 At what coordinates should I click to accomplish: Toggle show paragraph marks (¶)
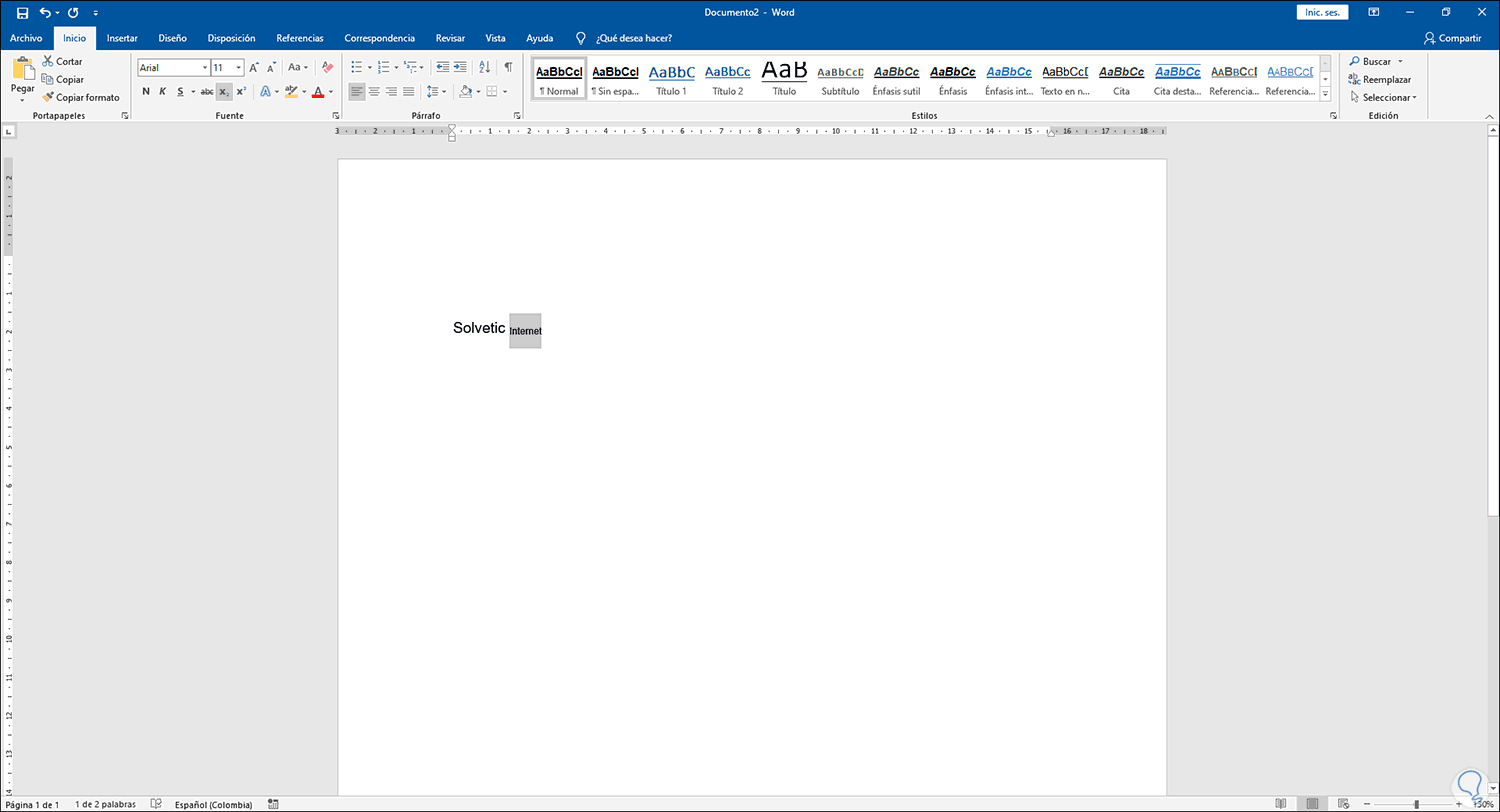(508, 67)
